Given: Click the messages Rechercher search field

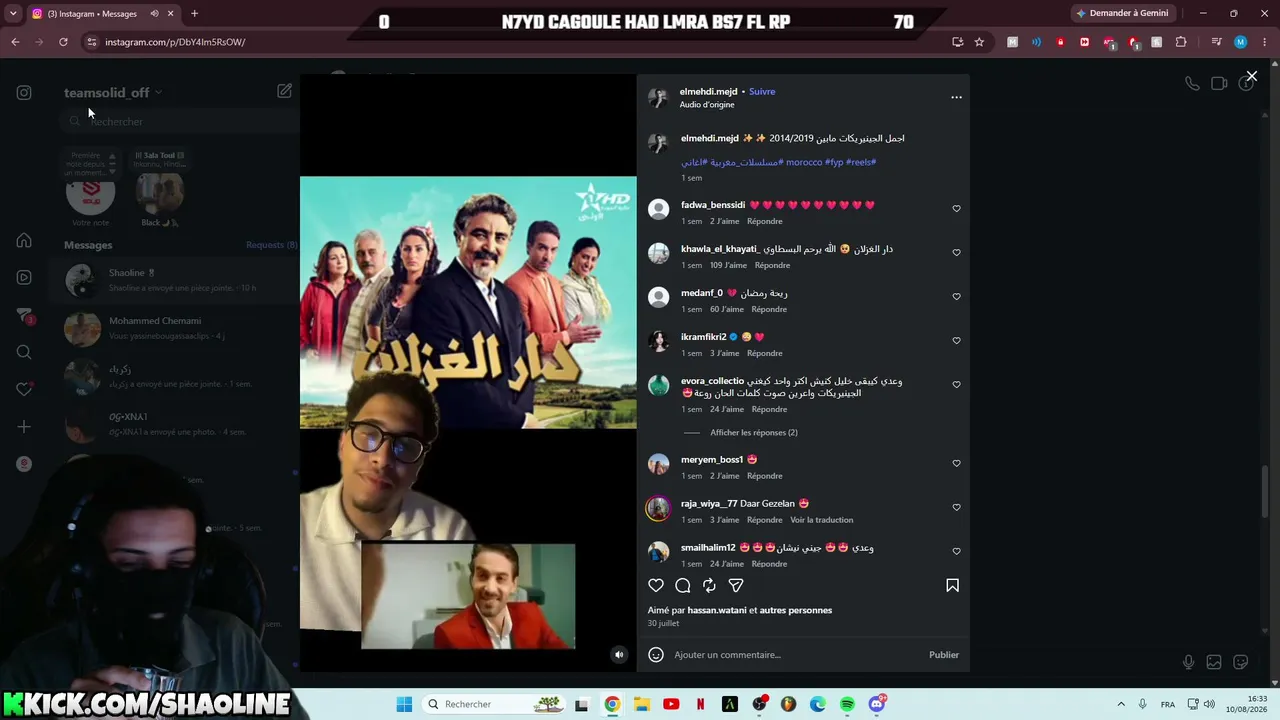Looking at the screenshot, I should pyautogui.click(x=180, y=121).
